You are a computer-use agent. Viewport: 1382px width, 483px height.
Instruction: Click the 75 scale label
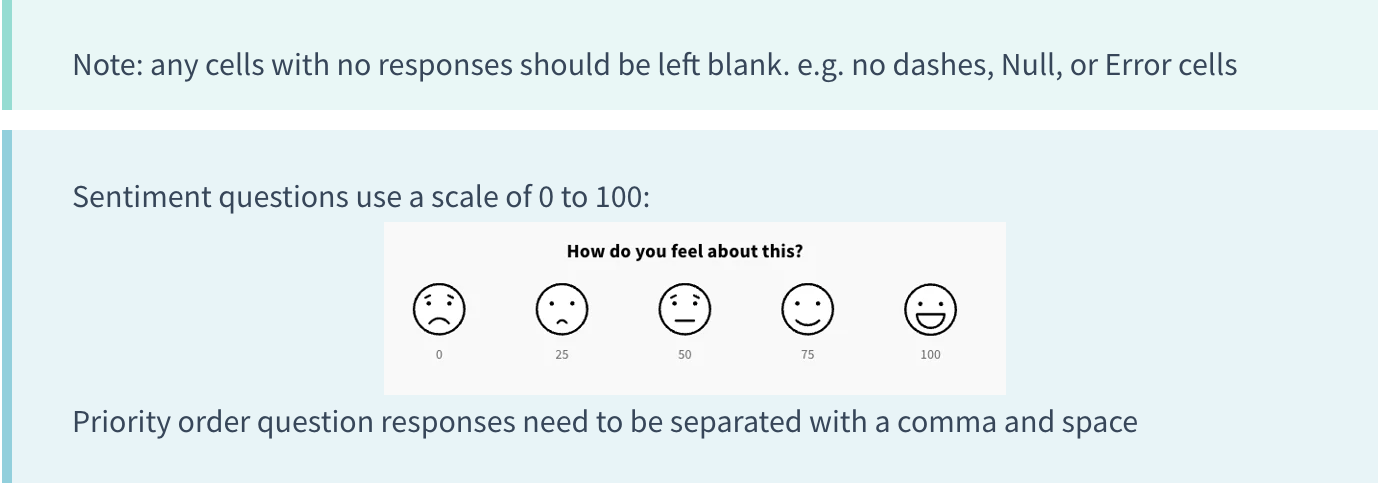[808, 355]
